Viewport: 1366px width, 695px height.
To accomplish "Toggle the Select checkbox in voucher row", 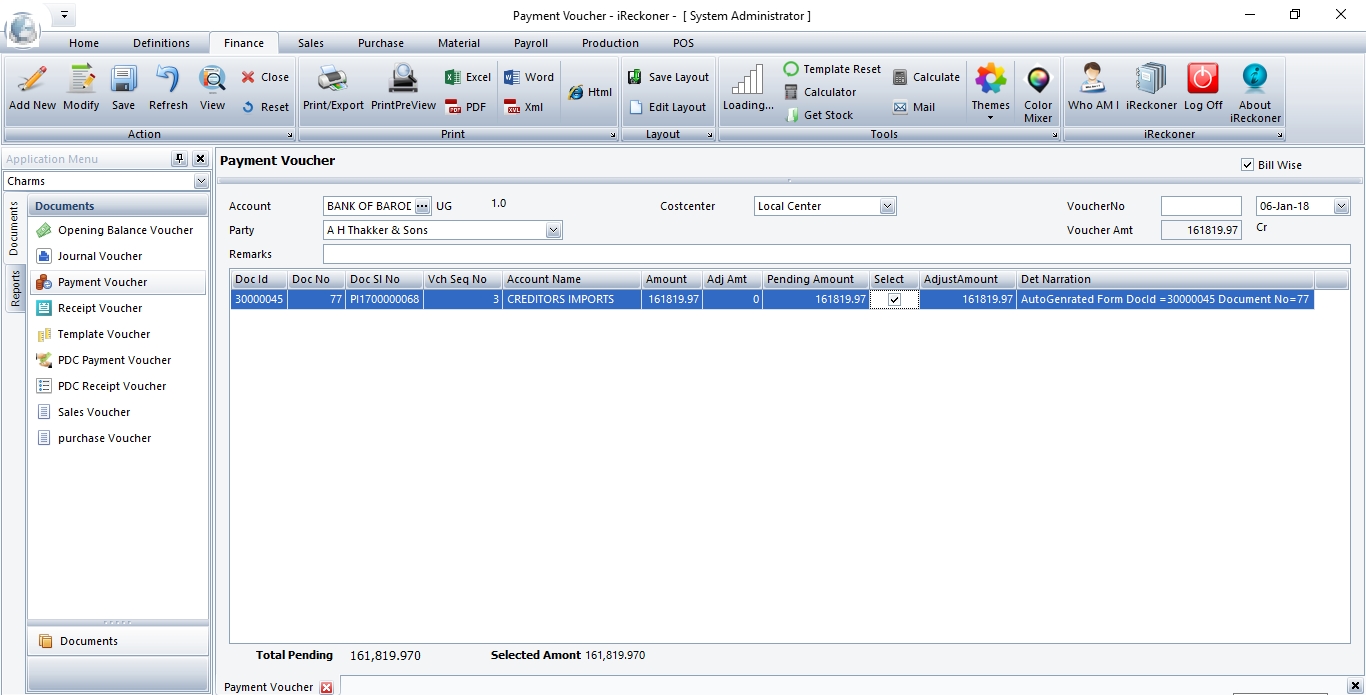I will [894, 299].
